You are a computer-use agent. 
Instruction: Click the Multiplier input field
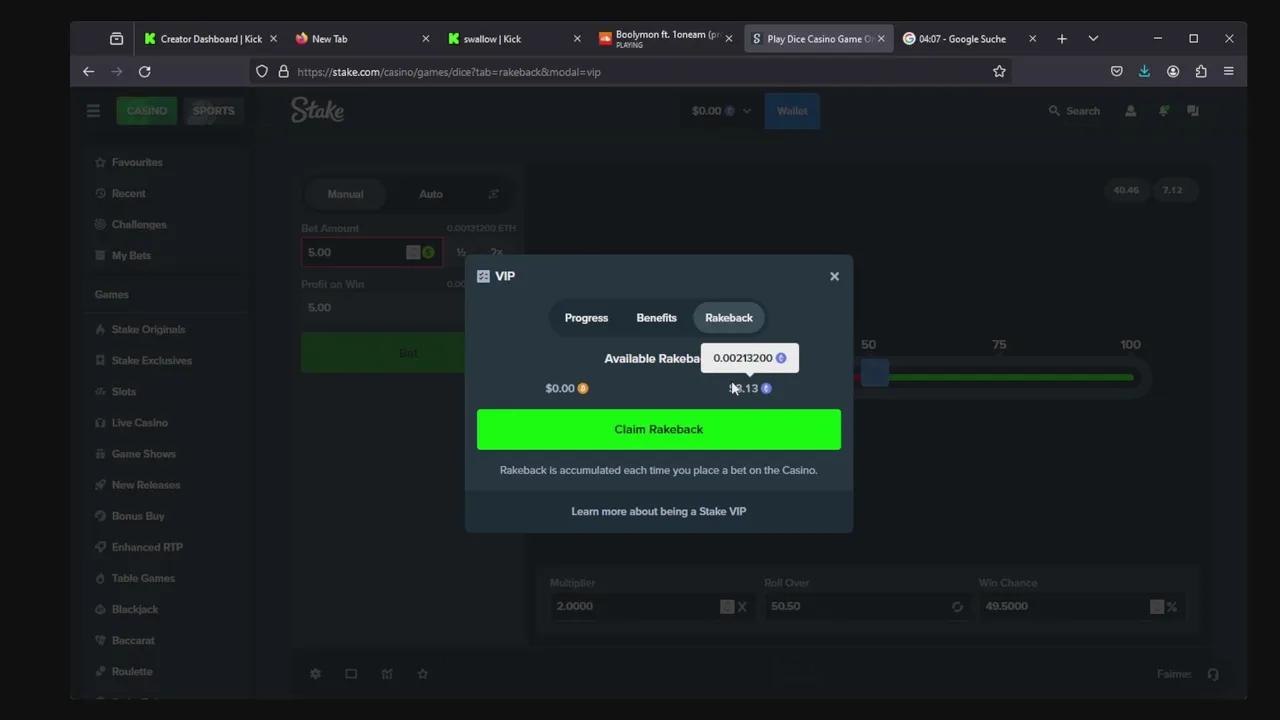tap(650, 606)
